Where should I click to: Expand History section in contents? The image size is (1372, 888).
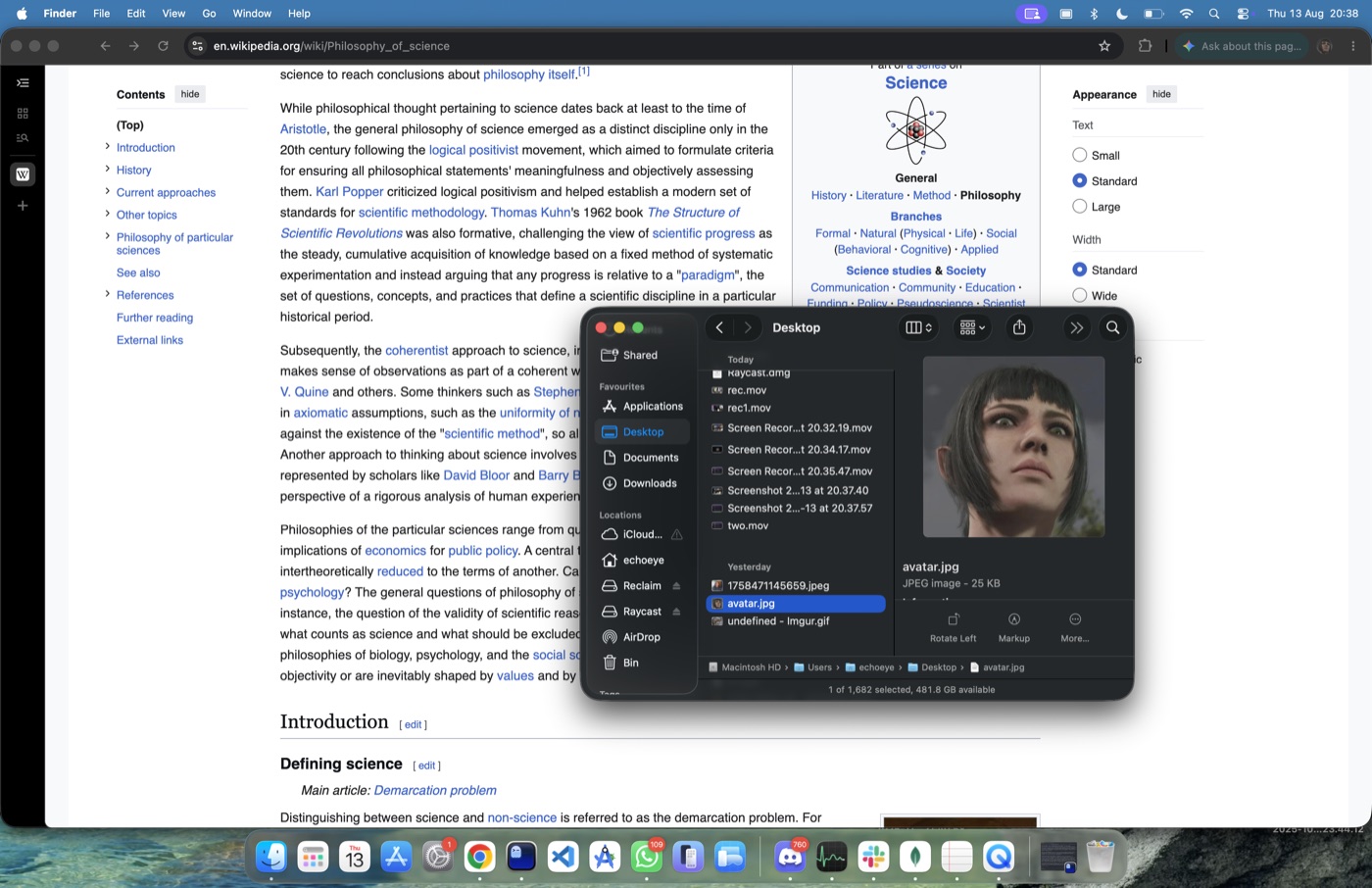[x=107, y=170]
